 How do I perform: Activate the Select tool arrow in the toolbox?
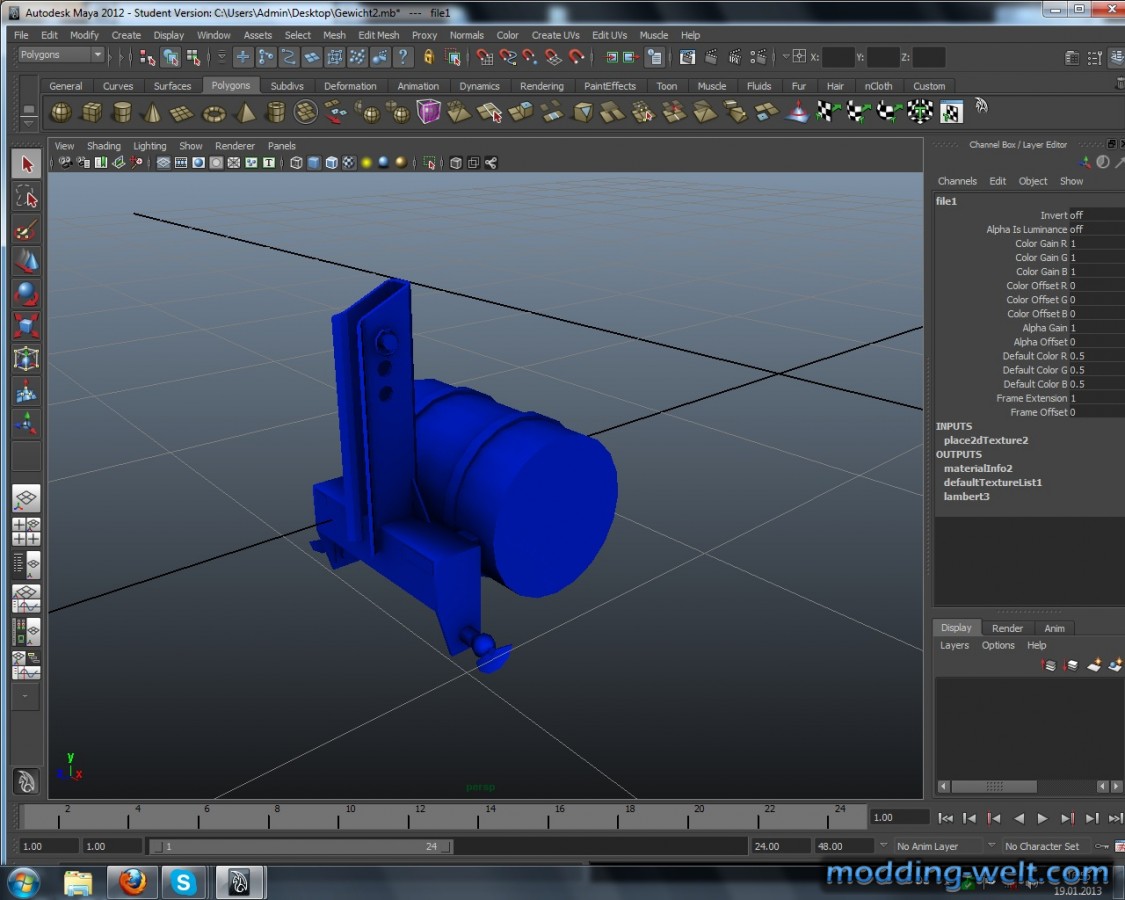point(27,164)
